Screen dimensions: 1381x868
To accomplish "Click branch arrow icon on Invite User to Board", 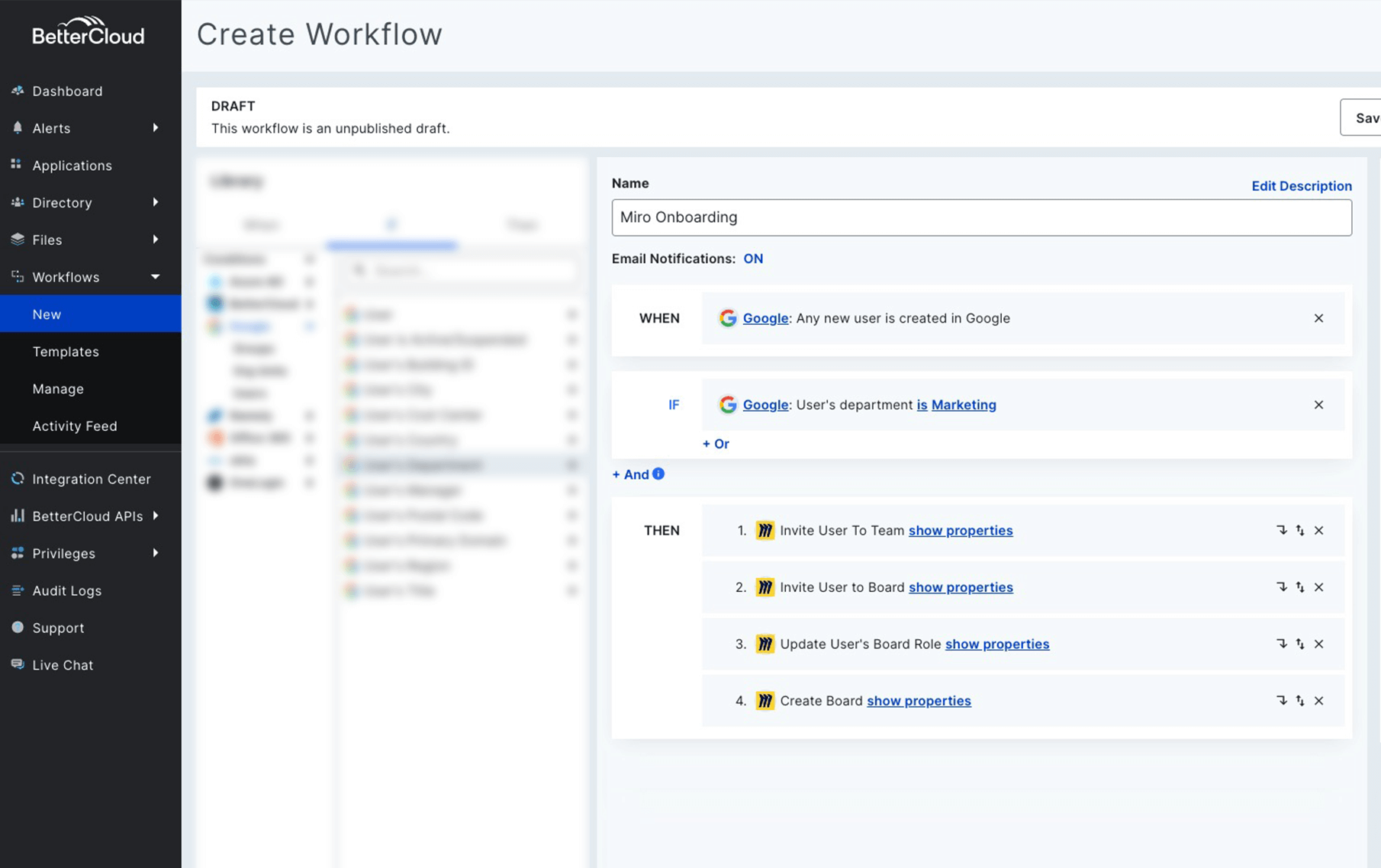I will pyautogui.click(x=1282, y=587).
